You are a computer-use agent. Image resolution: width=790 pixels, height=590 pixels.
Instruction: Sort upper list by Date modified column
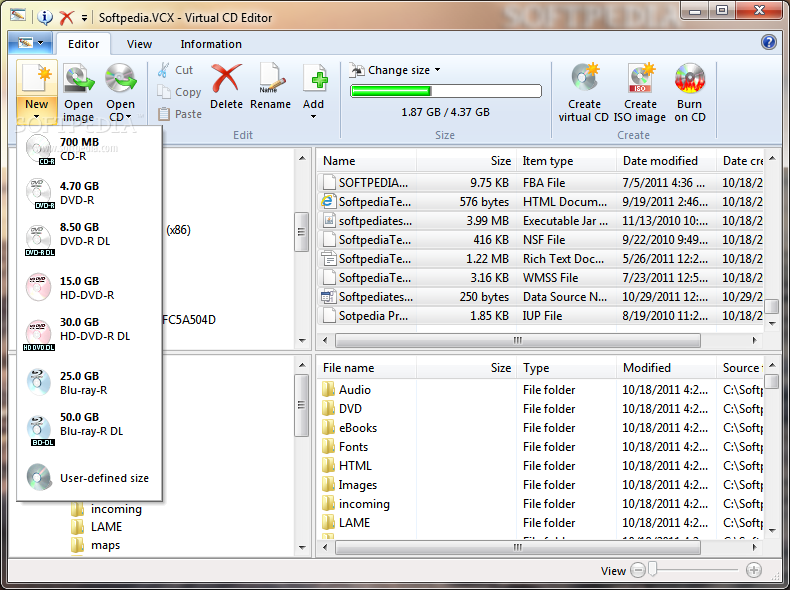point(666,161)
